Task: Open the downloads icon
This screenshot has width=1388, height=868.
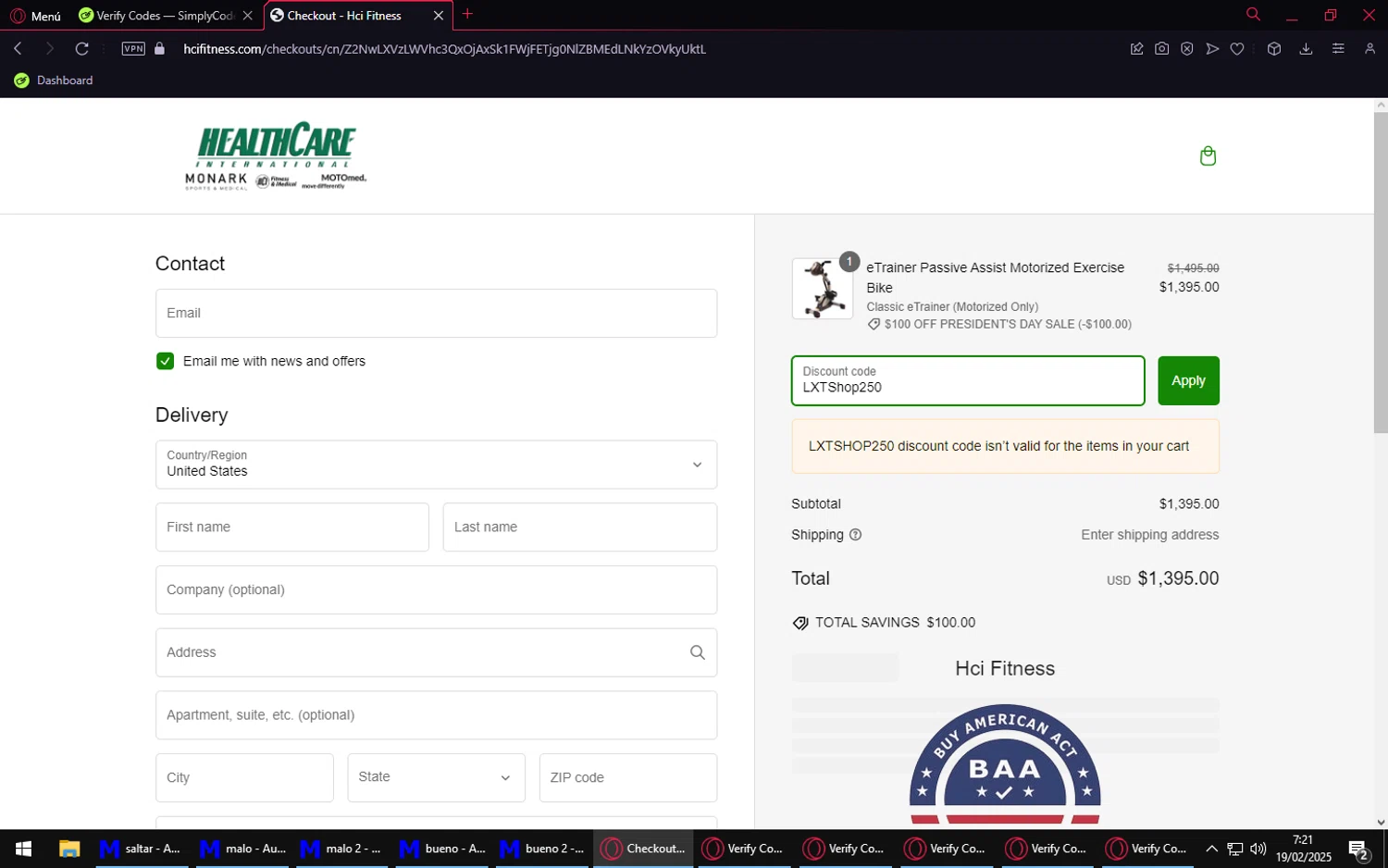Action: pyautogui.click(x=1306, y=49)
